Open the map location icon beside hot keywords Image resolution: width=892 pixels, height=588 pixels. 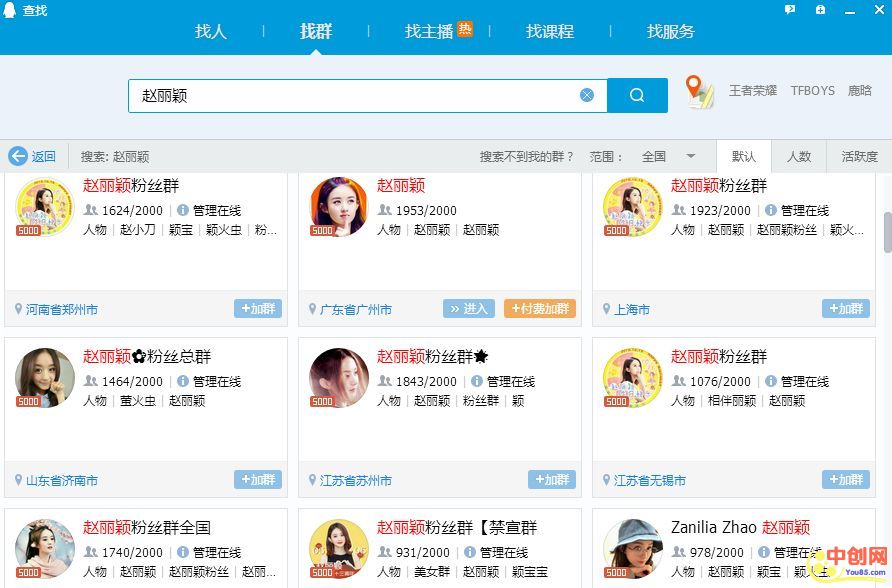700,92
